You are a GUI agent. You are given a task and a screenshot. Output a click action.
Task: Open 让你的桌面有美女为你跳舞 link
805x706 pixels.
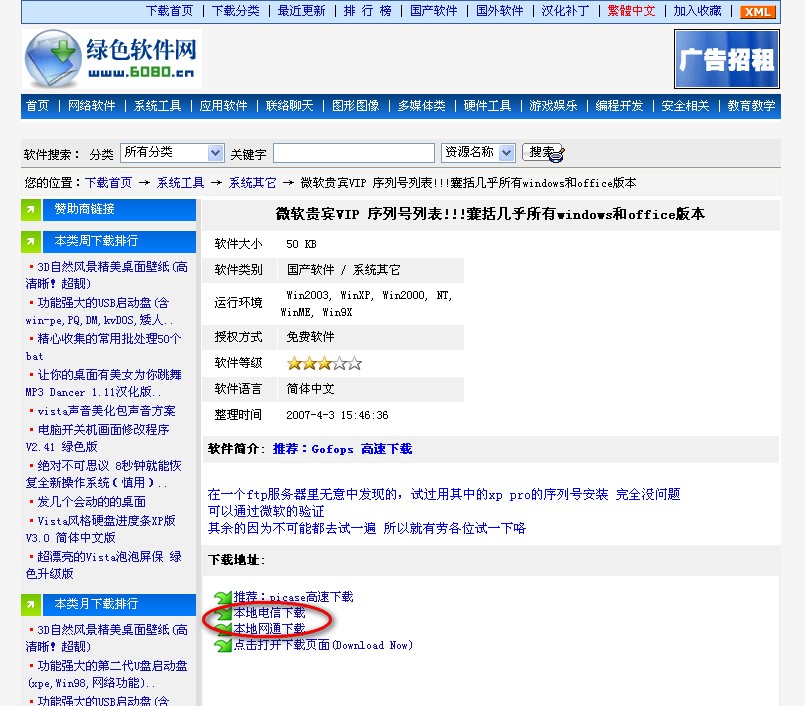(x=104, y=384)
